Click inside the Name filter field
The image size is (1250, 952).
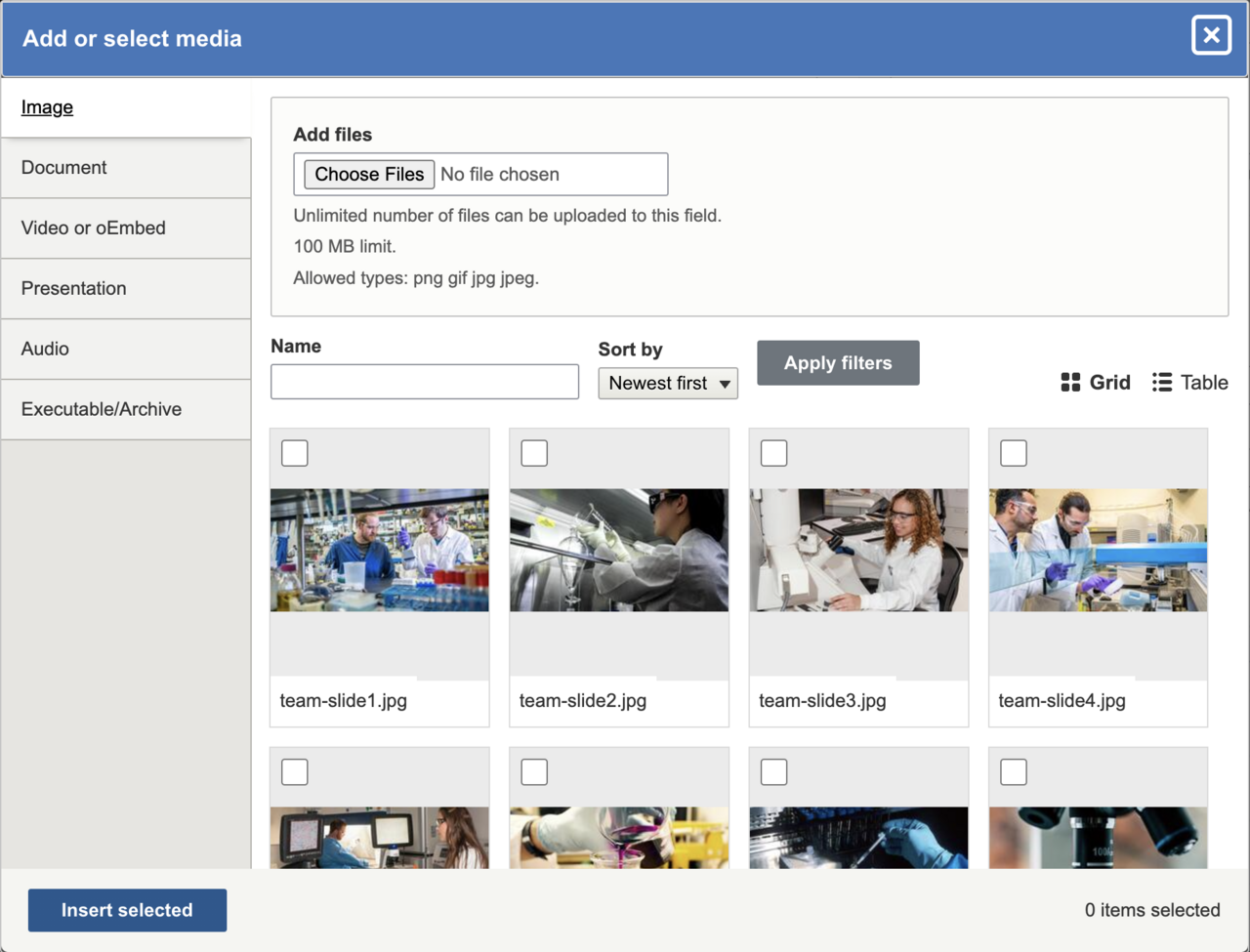[x=424, y=381]
